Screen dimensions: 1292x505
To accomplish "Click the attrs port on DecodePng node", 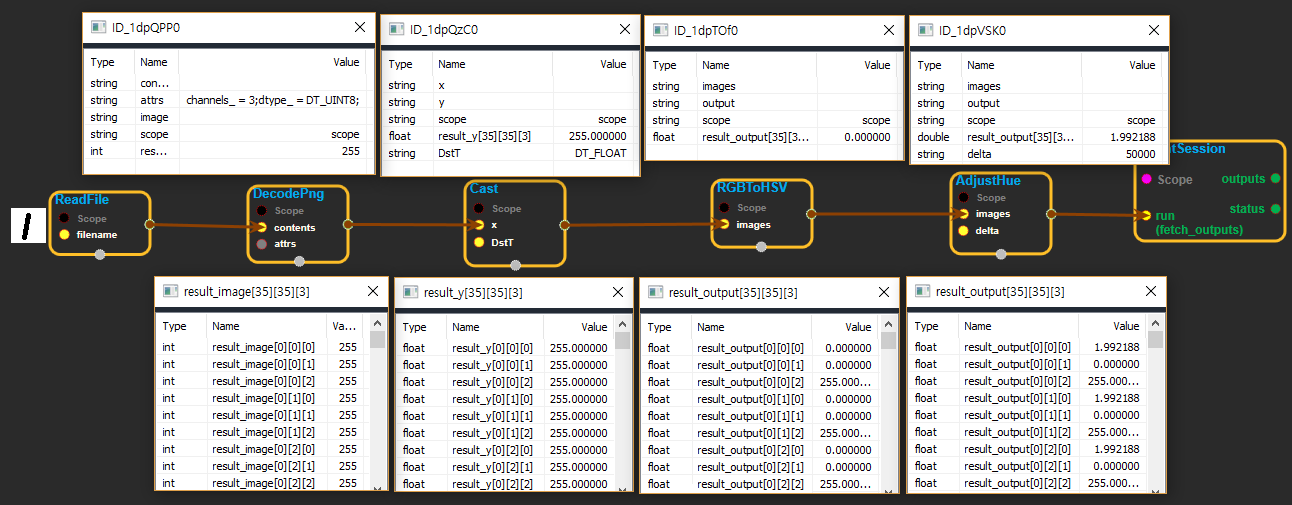I will [262, 244].
